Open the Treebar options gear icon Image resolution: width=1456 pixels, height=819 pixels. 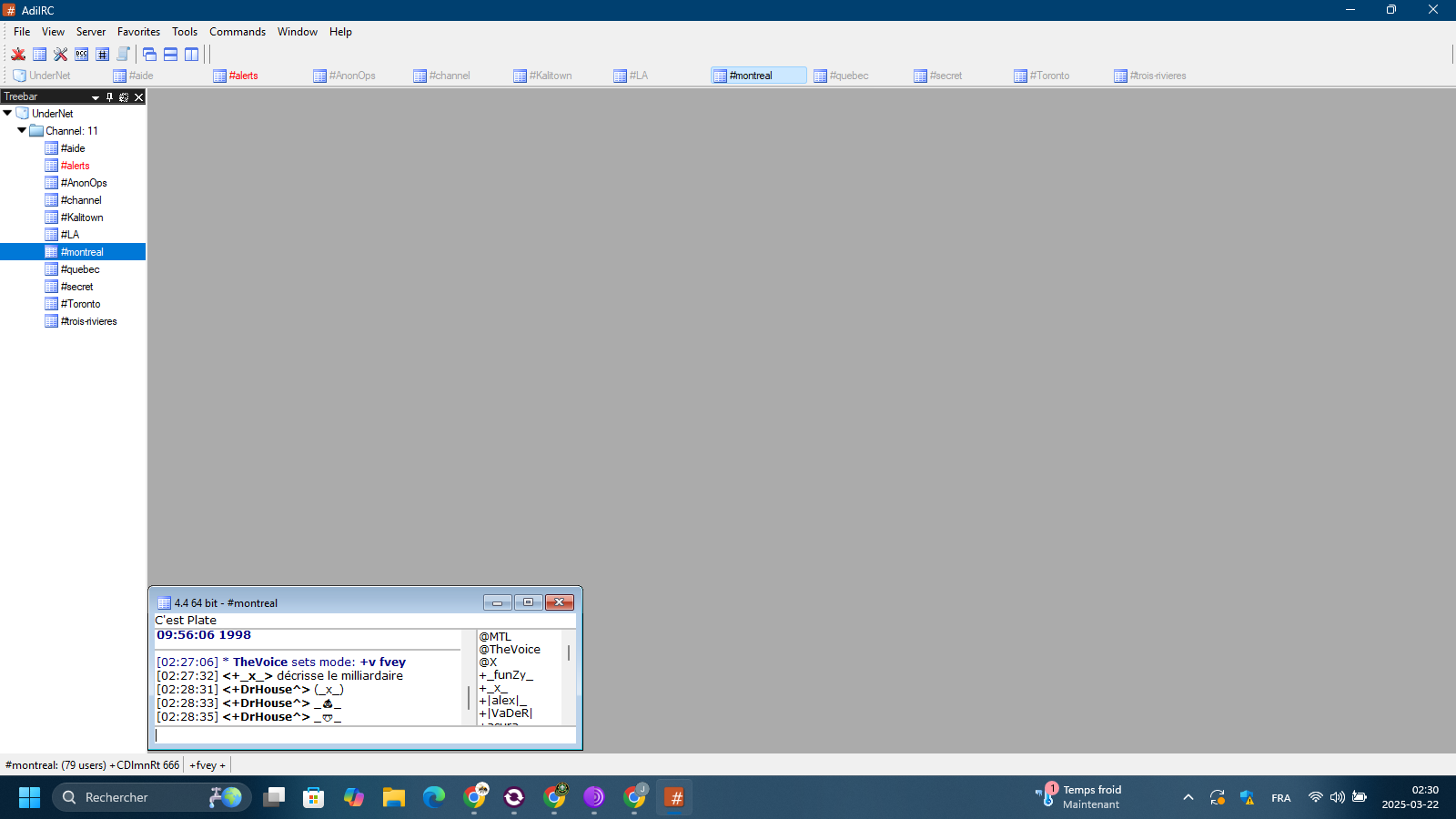pyautogui.click(x=124, y=96)
